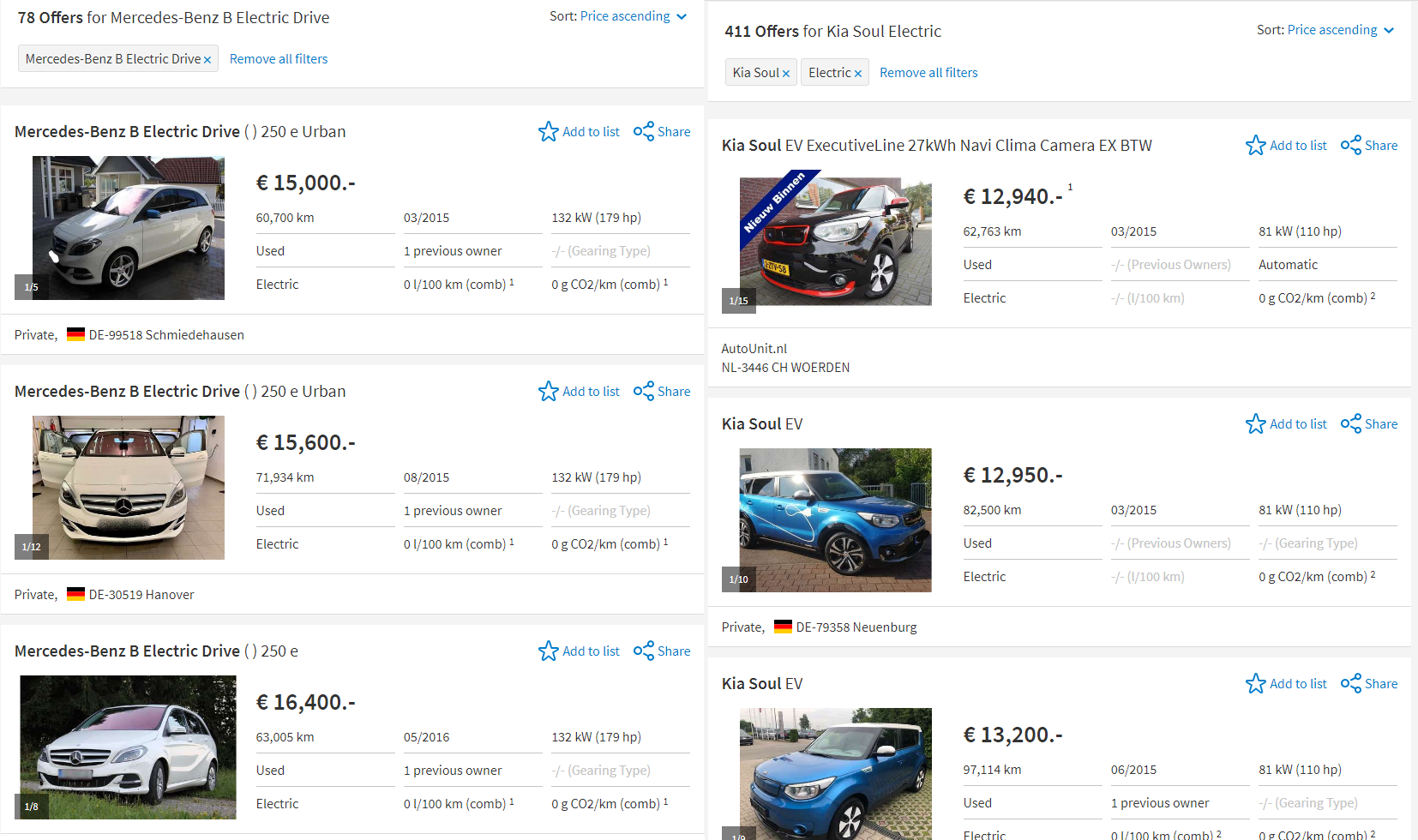The height and width of the screenshot is (840, 1418).
Task: Click star icon for Mercedes €15,600 listing
Action: click(x=549, y=391)
